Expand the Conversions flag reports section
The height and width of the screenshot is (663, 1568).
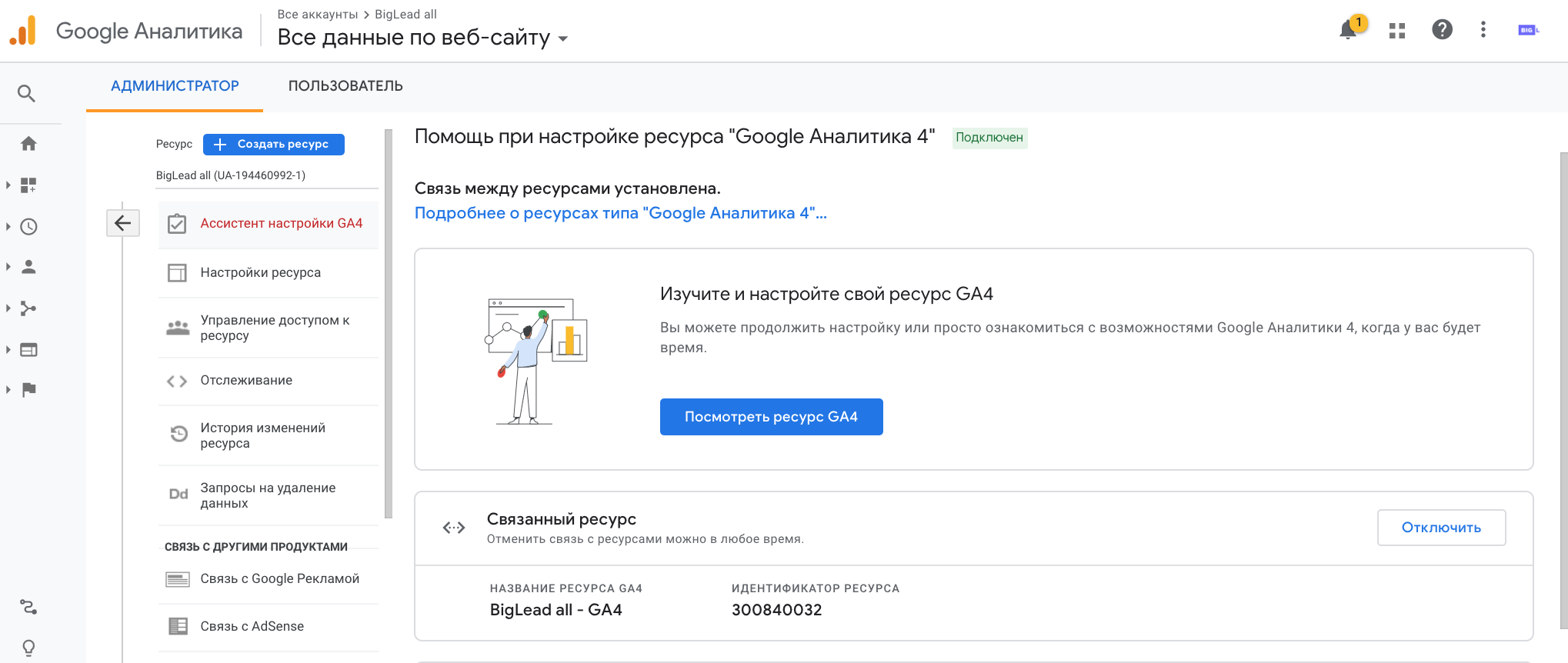(28, 389)
